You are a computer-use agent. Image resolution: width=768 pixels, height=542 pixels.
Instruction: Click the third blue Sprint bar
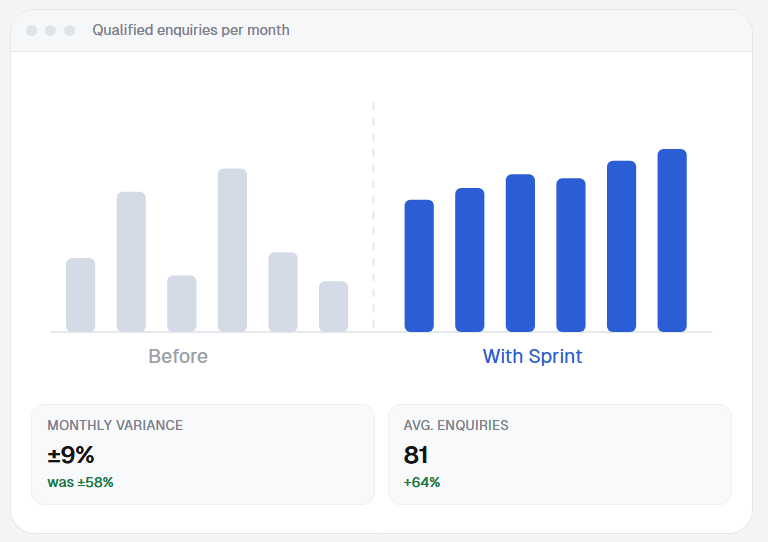(520, 253)
